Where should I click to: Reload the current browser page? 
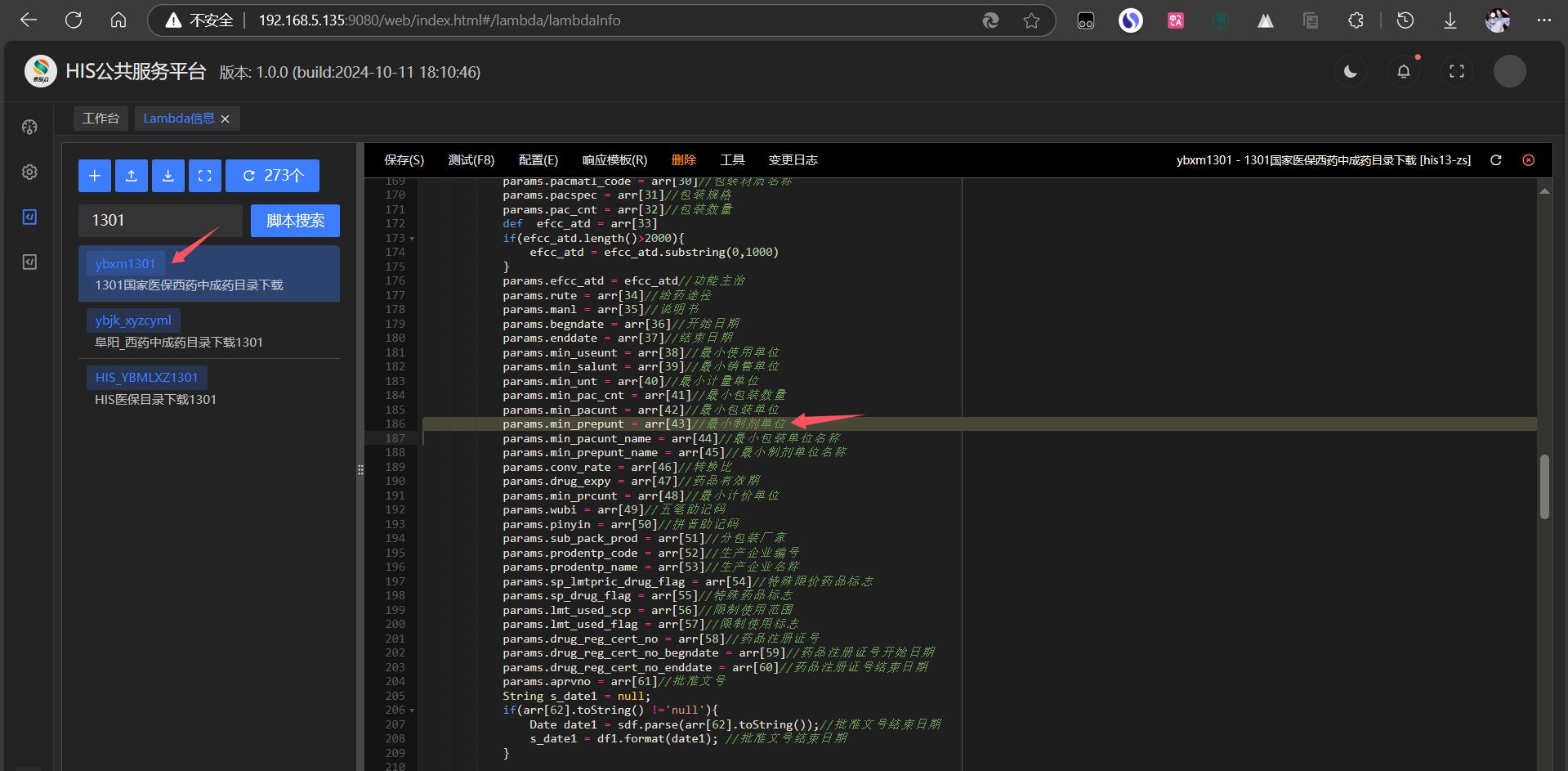[74, 20]
